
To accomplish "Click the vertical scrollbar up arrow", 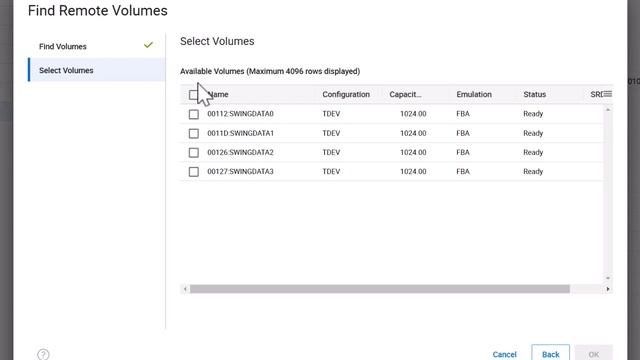I will [608, 110].
